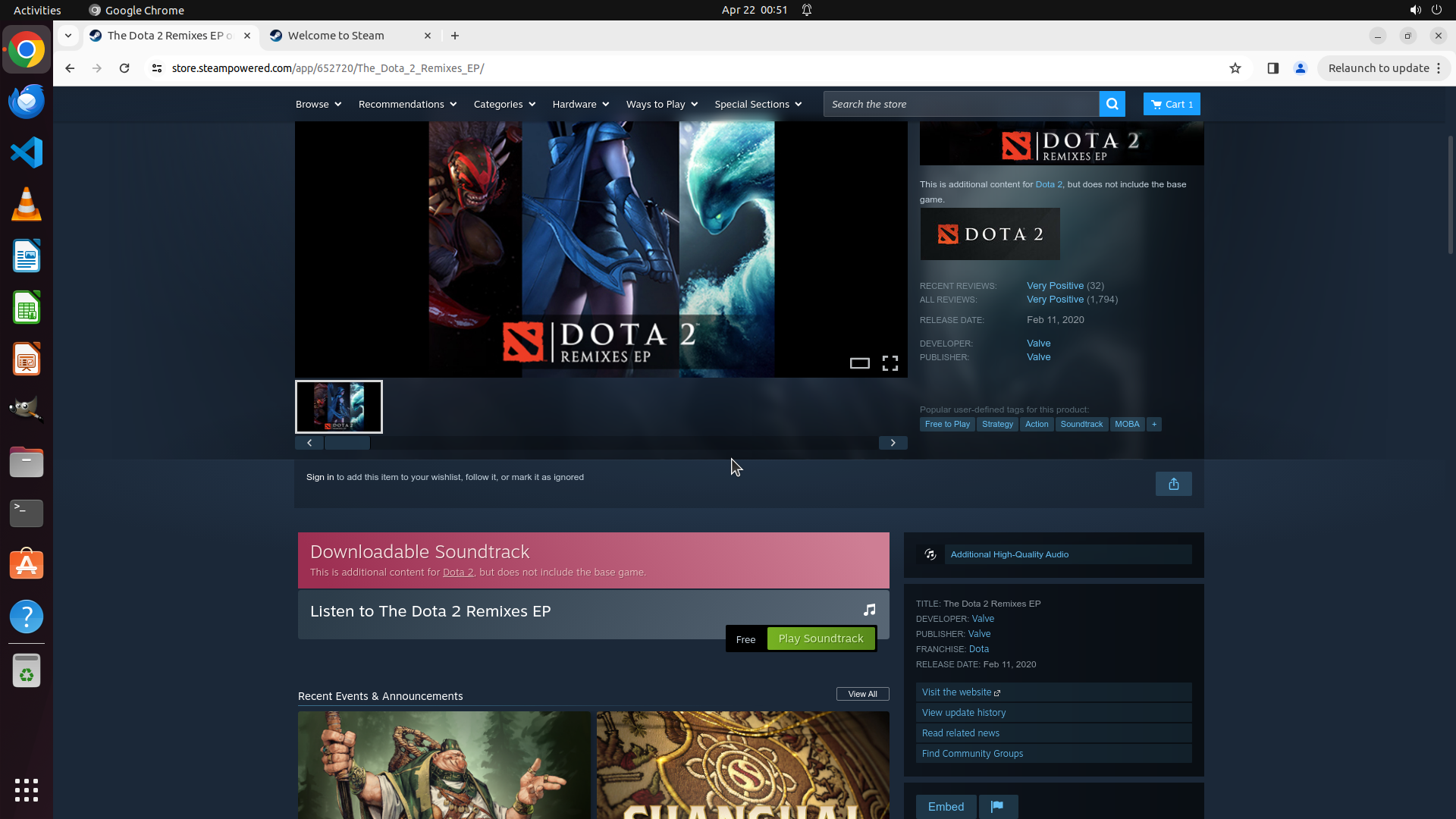The image size is (1456, 819).
Task: Select the Dota 2 Remixes thumbnail
Action: (339, 407)
